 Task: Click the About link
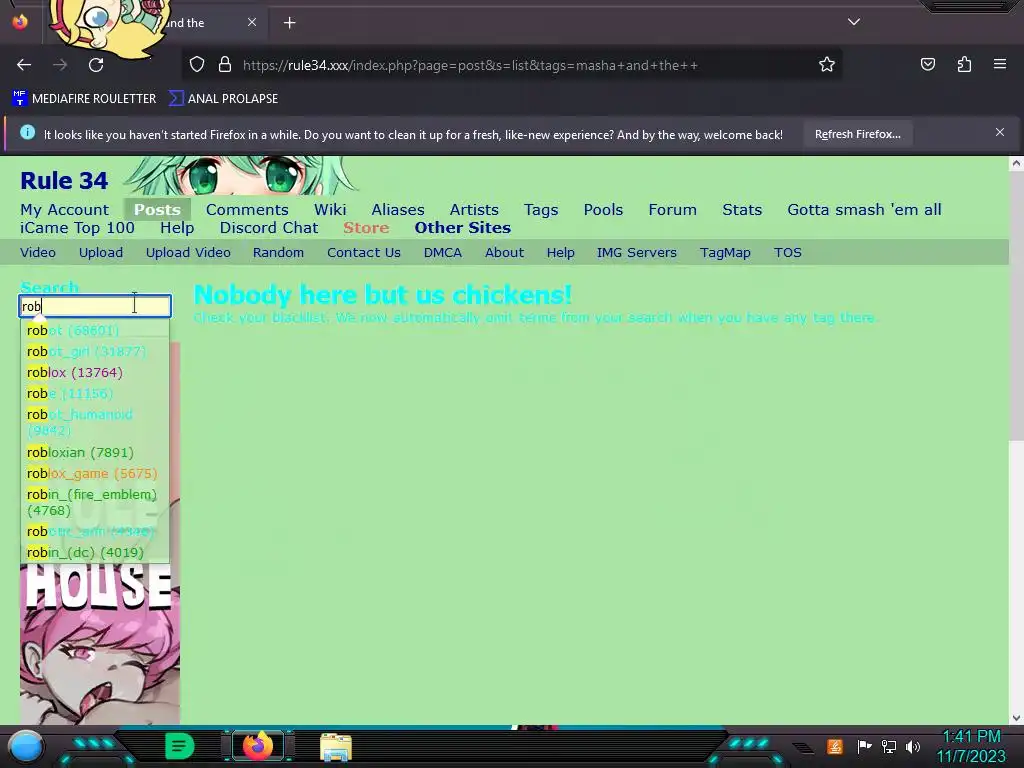click(x=504, y=253)
